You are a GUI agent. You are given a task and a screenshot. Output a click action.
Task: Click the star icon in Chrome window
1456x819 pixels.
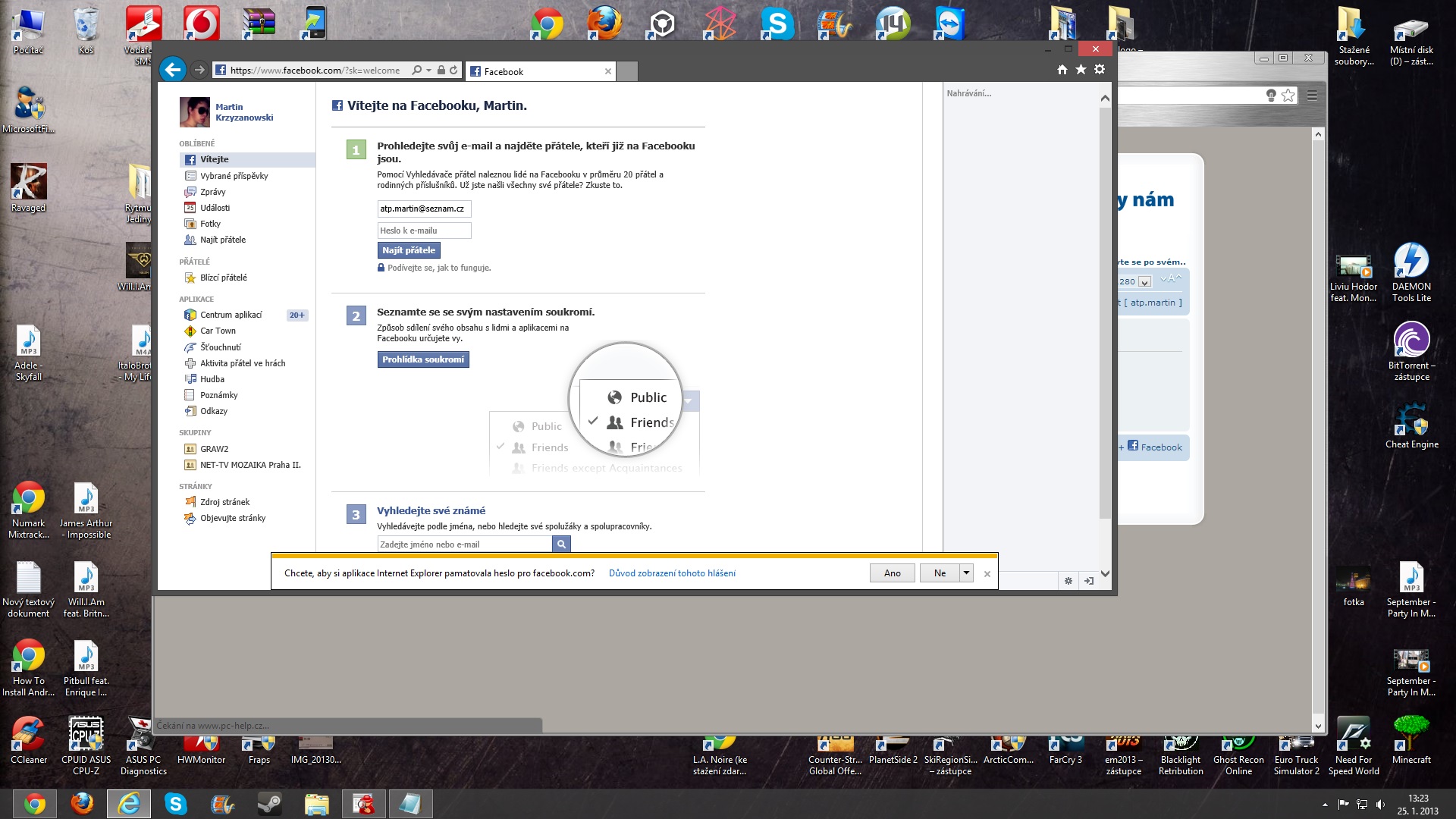point(1288,95)
